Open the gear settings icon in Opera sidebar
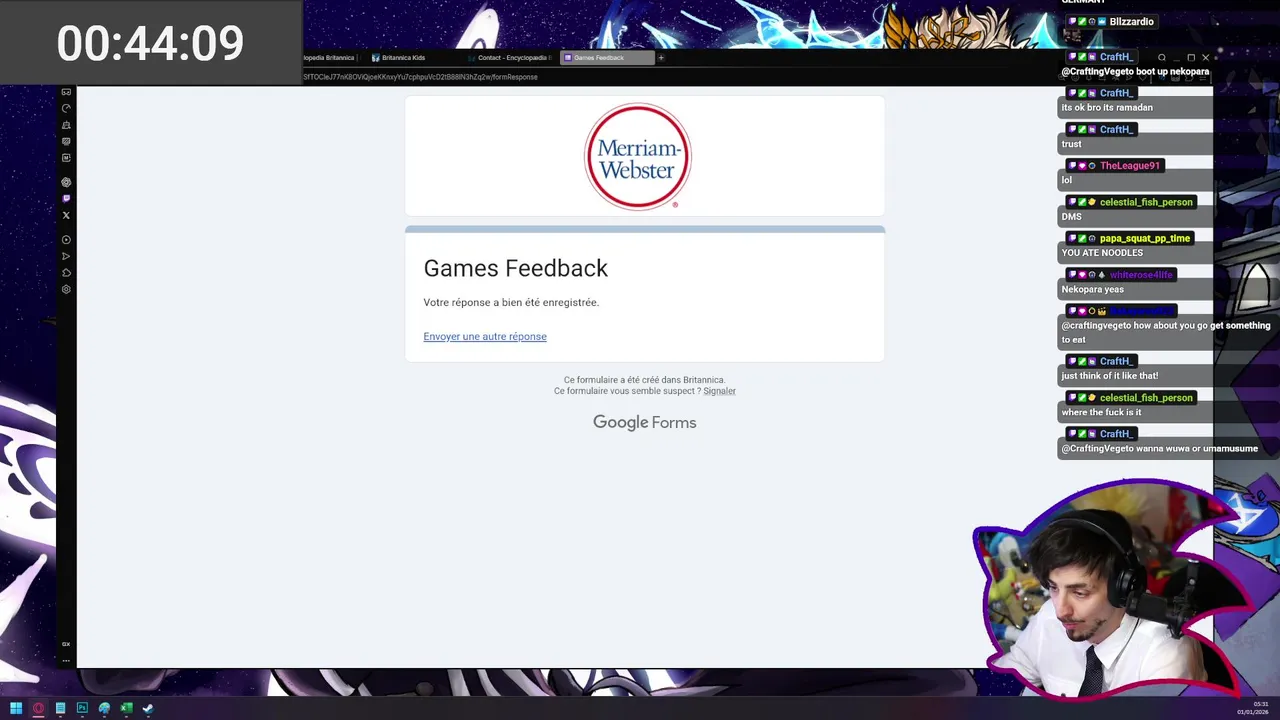 tap(66, 289)
